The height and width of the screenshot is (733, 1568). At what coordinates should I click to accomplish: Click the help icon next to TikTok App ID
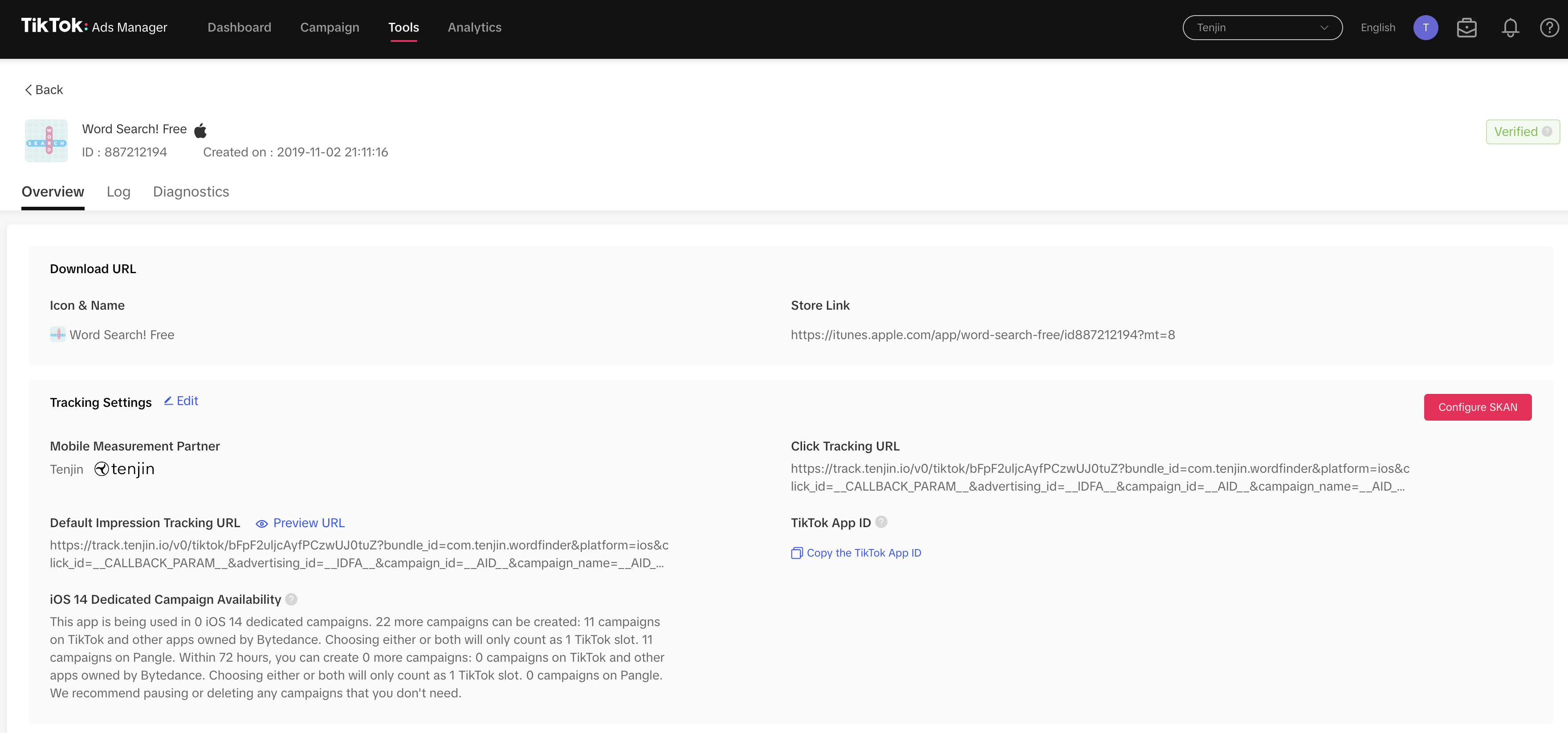tap(881, 522)
